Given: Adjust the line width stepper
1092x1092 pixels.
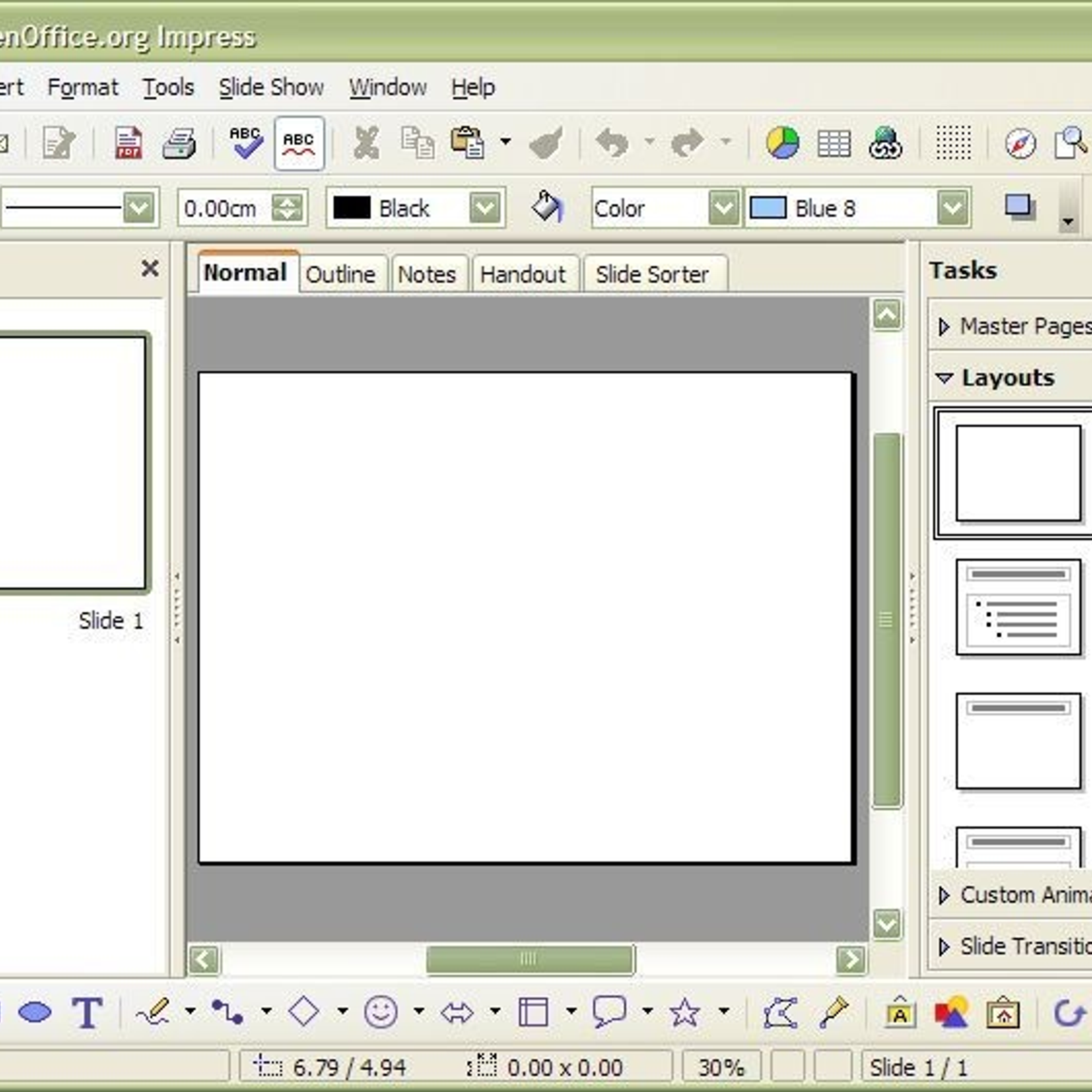Looking at the screenshot, I should coord(287,208).
